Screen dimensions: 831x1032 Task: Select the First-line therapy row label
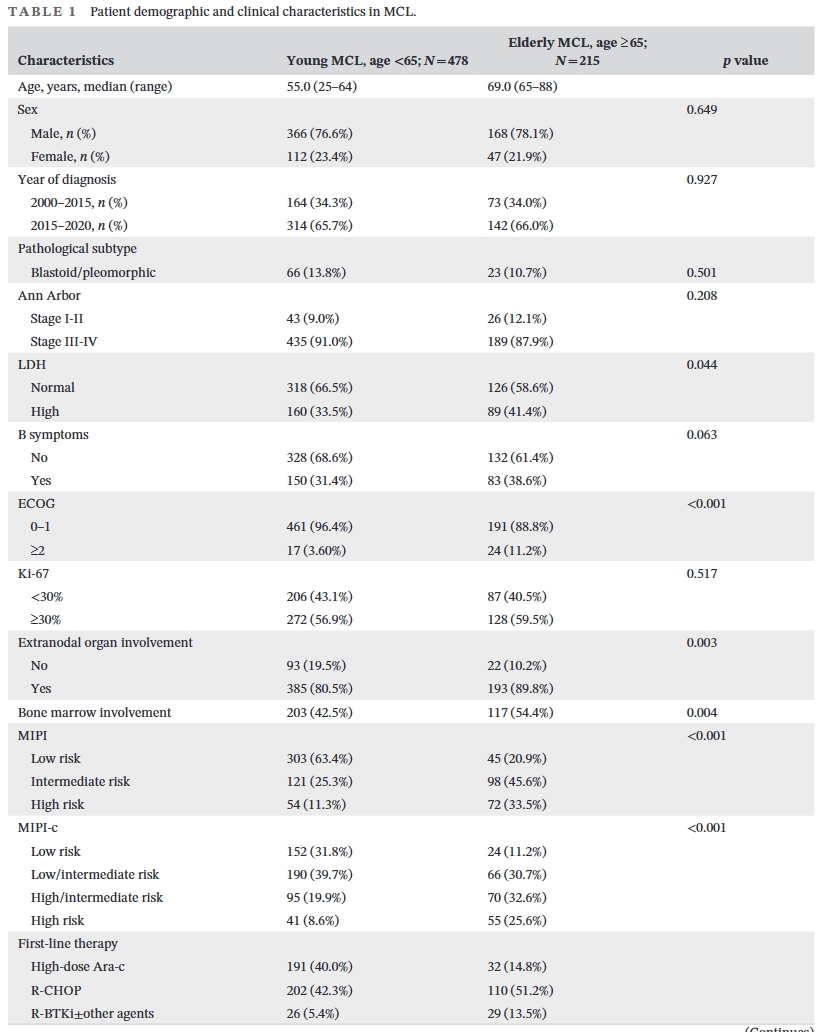coord(68,944)
